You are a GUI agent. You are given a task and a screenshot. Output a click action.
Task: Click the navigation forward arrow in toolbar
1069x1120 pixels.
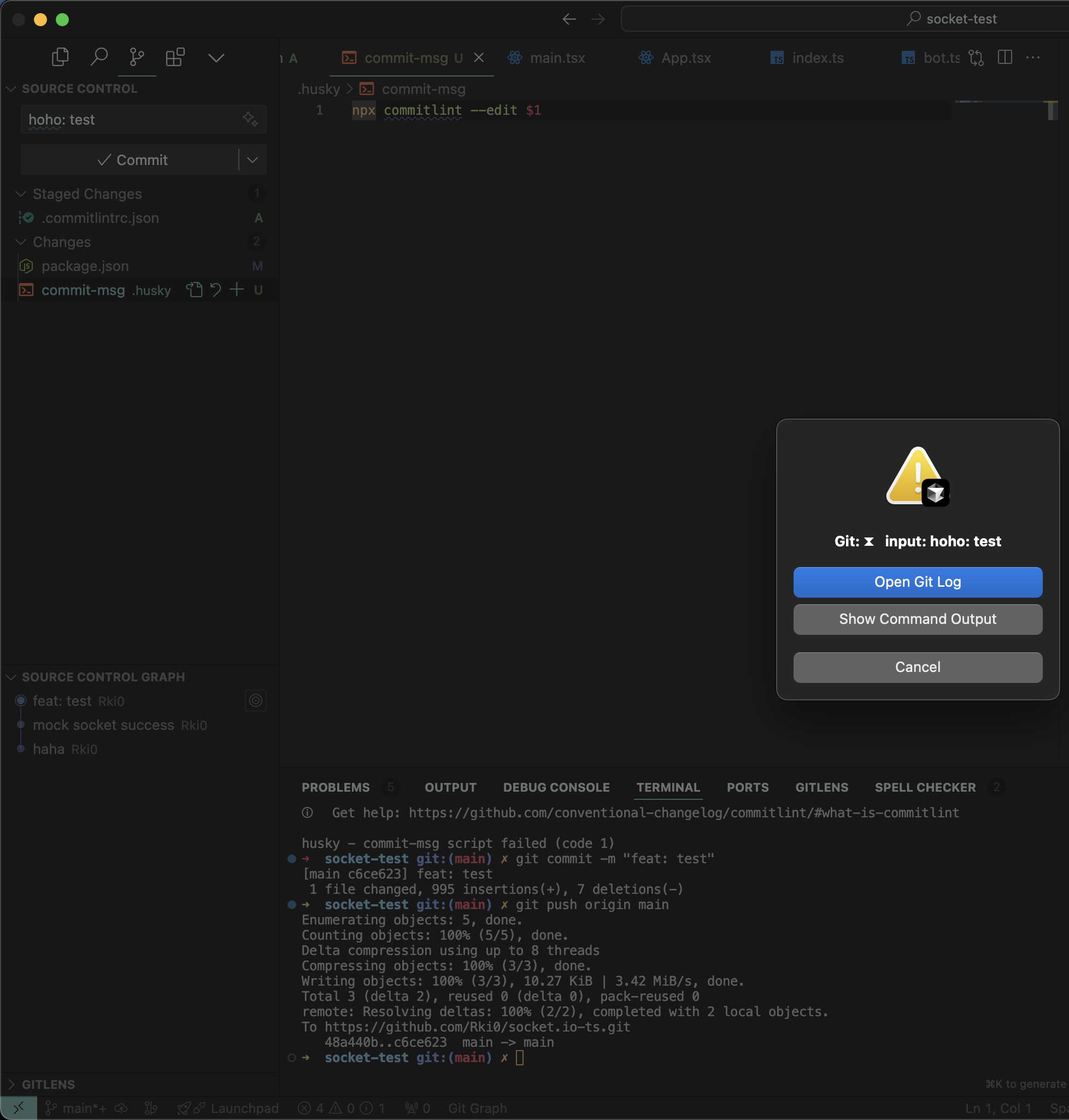(598, 19)
